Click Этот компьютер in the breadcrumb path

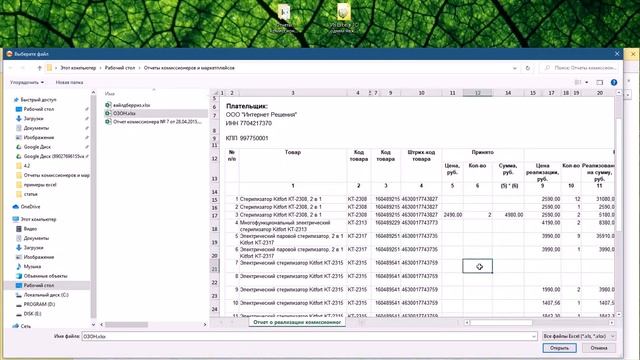pos(78,68)
